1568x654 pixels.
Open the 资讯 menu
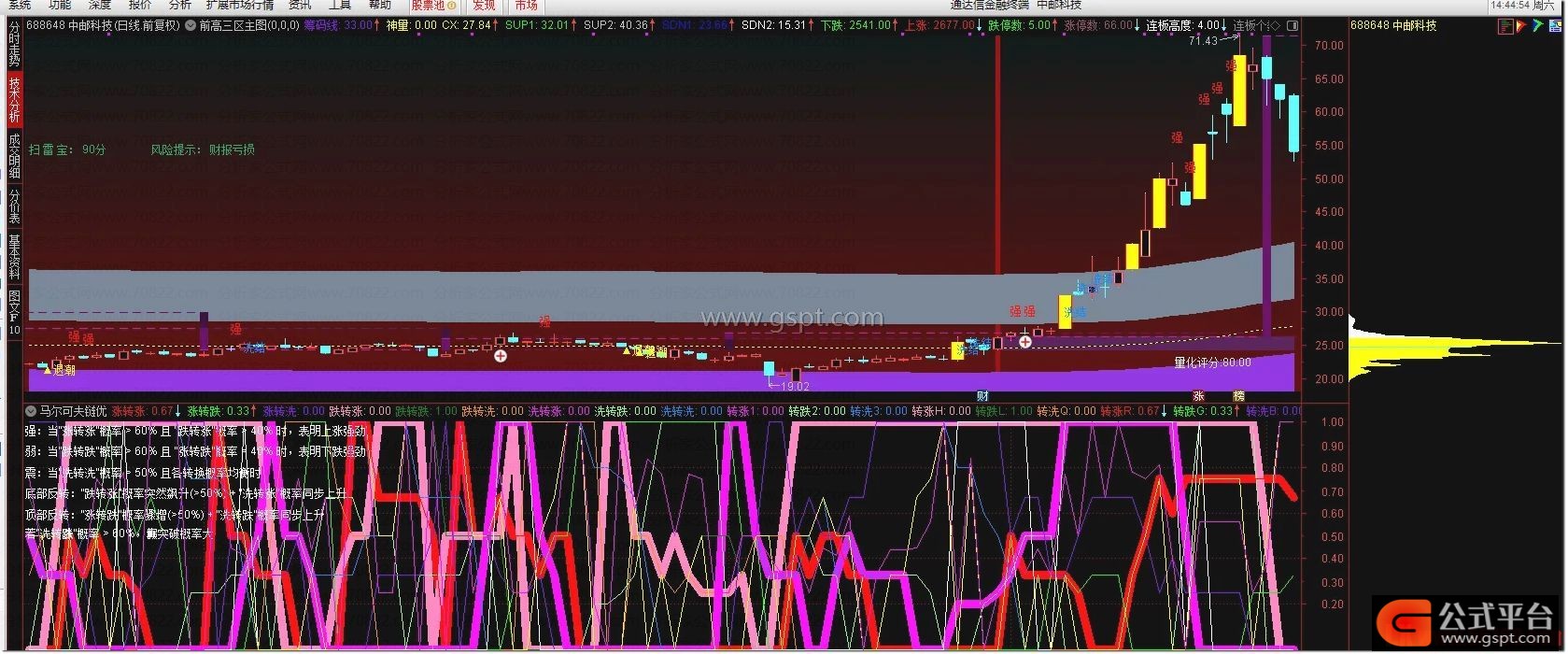pos(300,5)
